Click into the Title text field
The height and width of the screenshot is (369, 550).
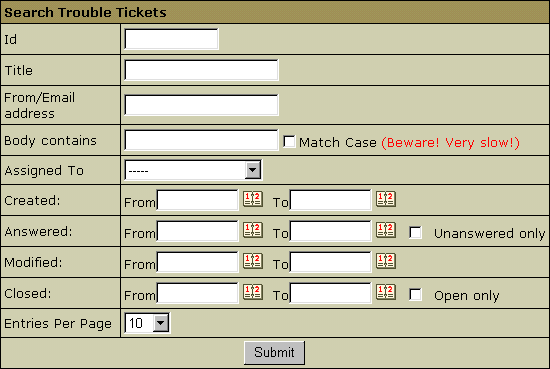201,70
